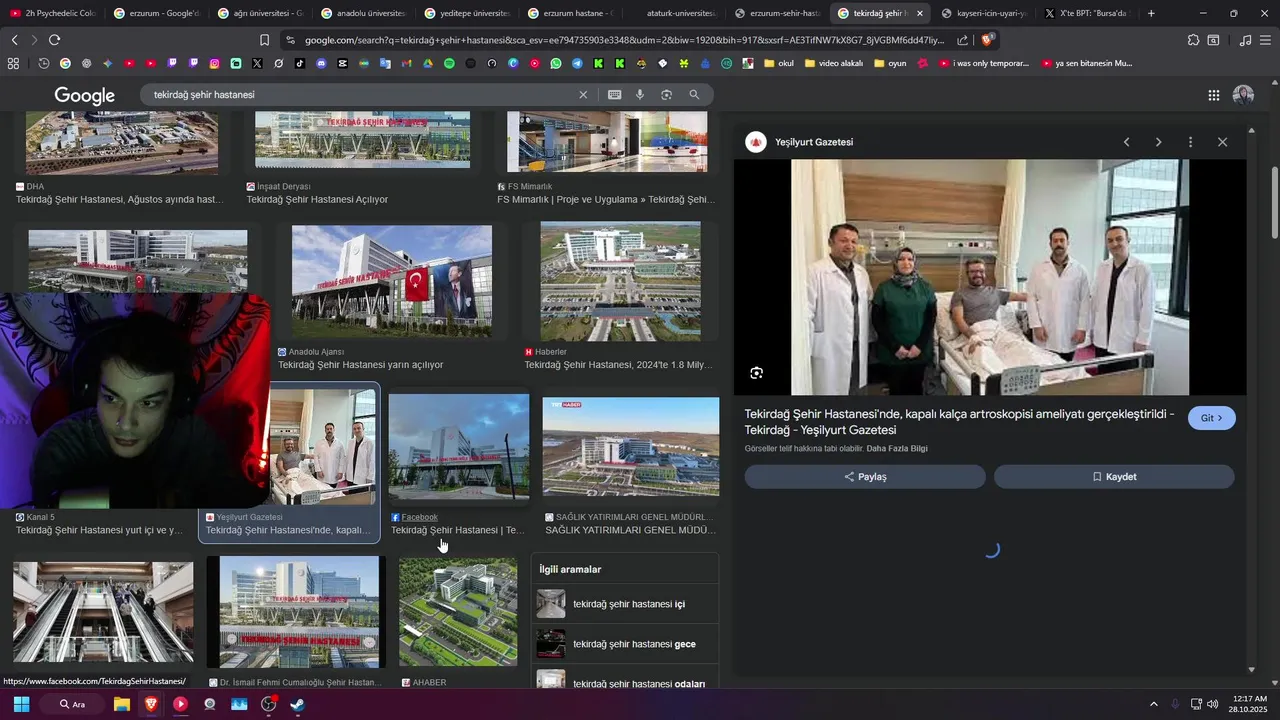Open a new browser tab
The image size is (1280, 720).
pos(1151,13)
